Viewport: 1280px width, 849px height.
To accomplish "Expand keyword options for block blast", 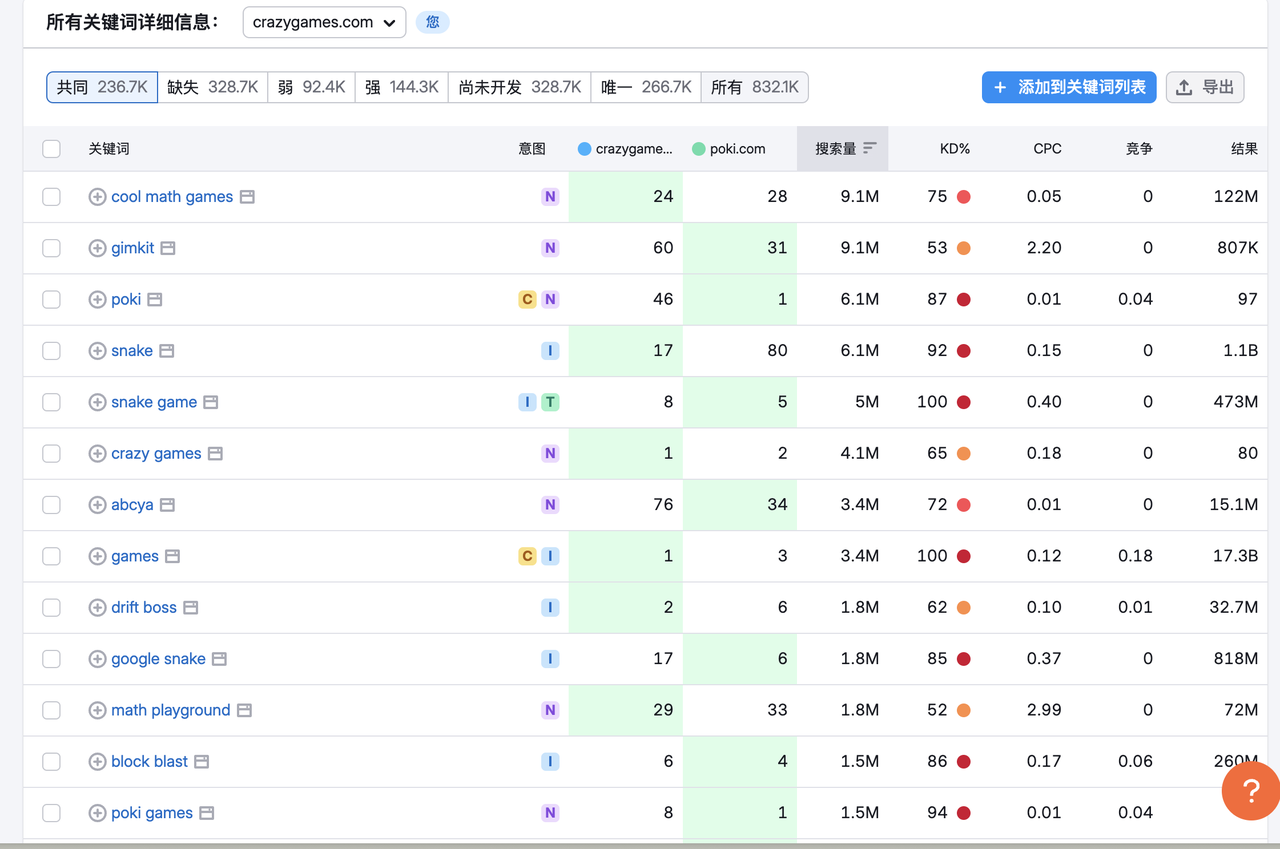I will point(97,762).
